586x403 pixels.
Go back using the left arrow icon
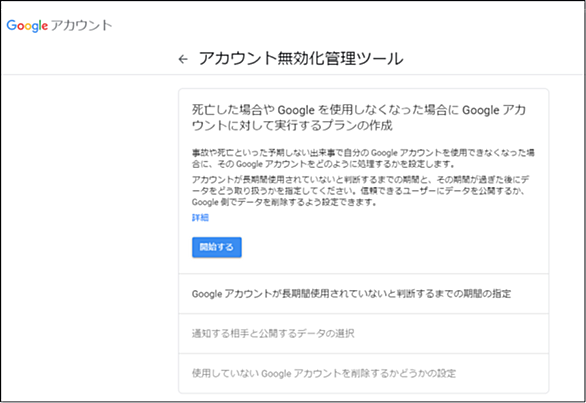pos(183,59)
